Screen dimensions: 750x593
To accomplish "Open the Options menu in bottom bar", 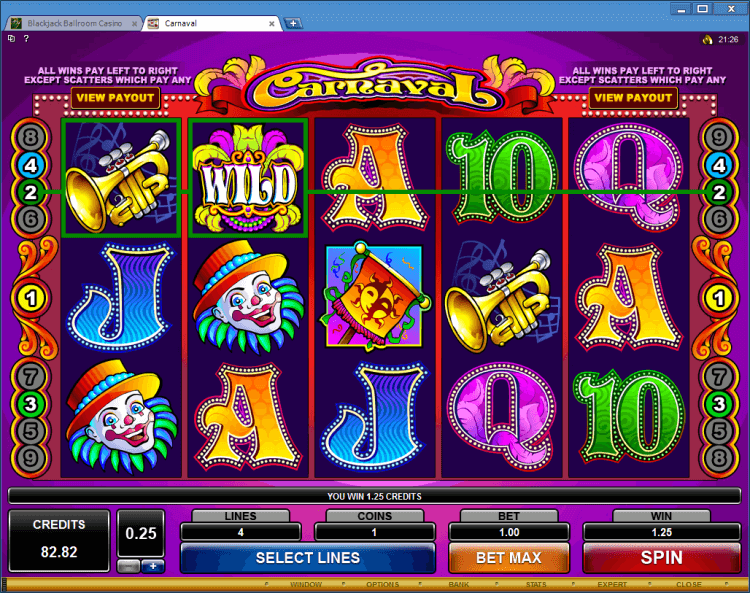I will (382, 584).
